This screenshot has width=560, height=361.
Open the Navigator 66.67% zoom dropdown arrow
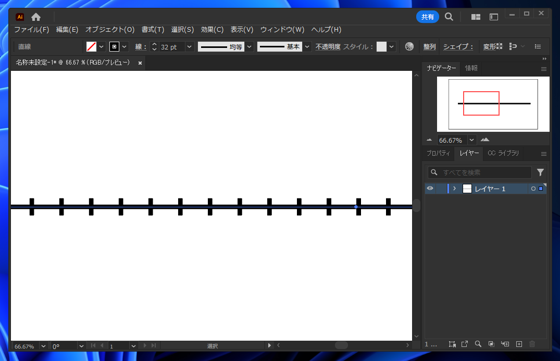tap(471, 140)
